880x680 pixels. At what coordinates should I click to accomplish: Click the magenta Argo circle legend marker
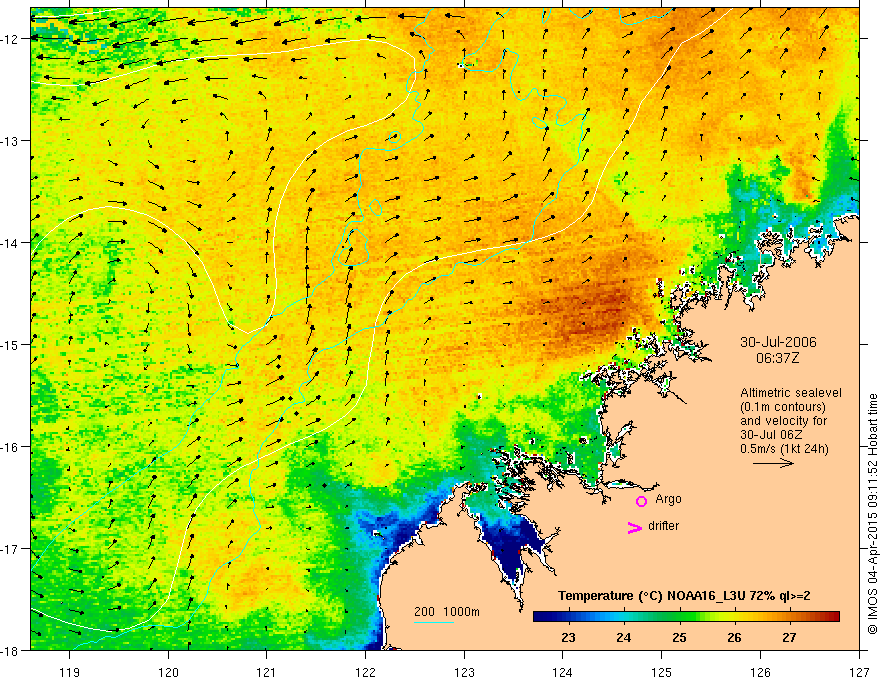(x=641, y=501)
